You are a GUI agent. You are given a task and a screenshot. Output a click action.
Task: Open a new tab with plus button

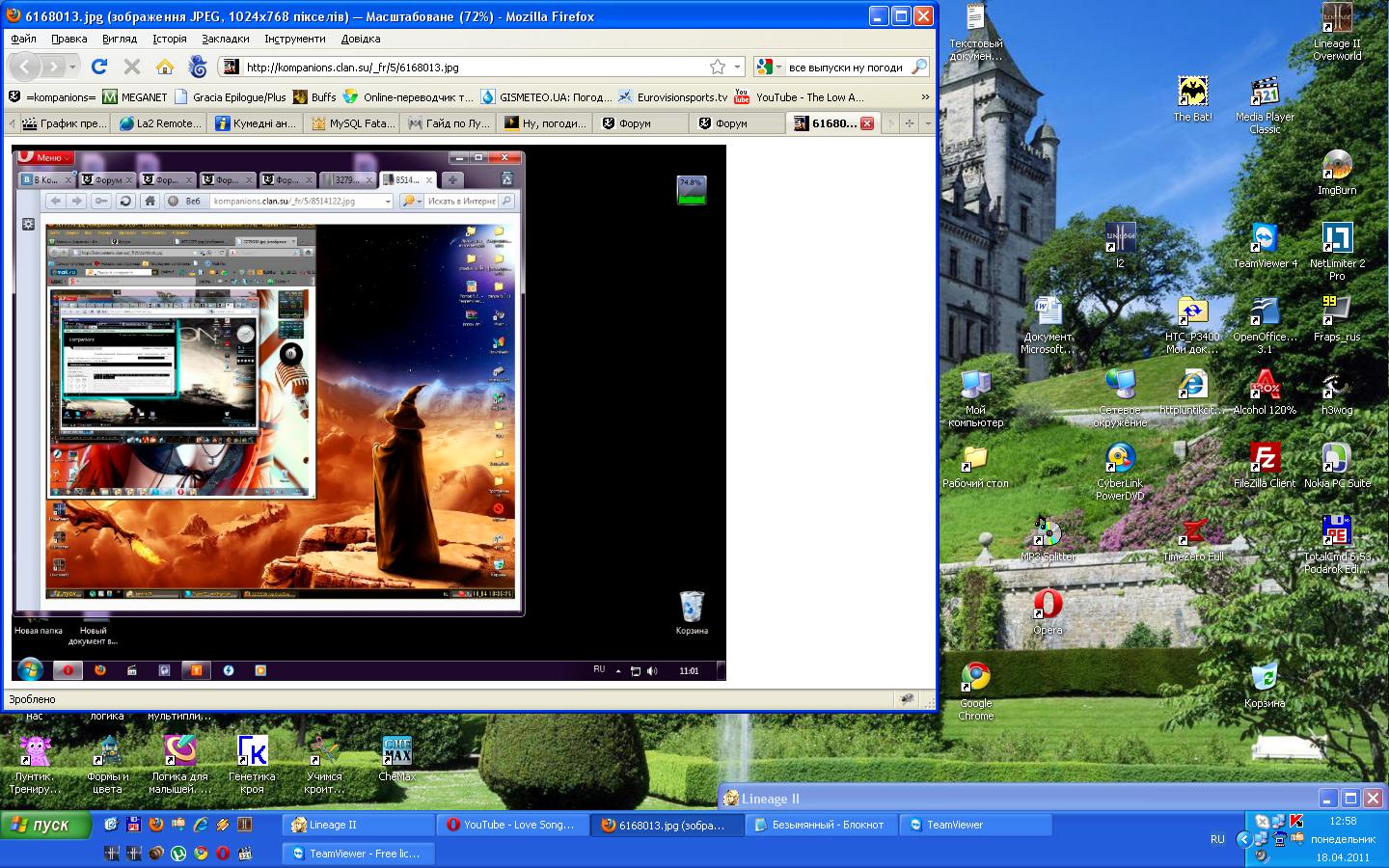[x=910, y=123]
